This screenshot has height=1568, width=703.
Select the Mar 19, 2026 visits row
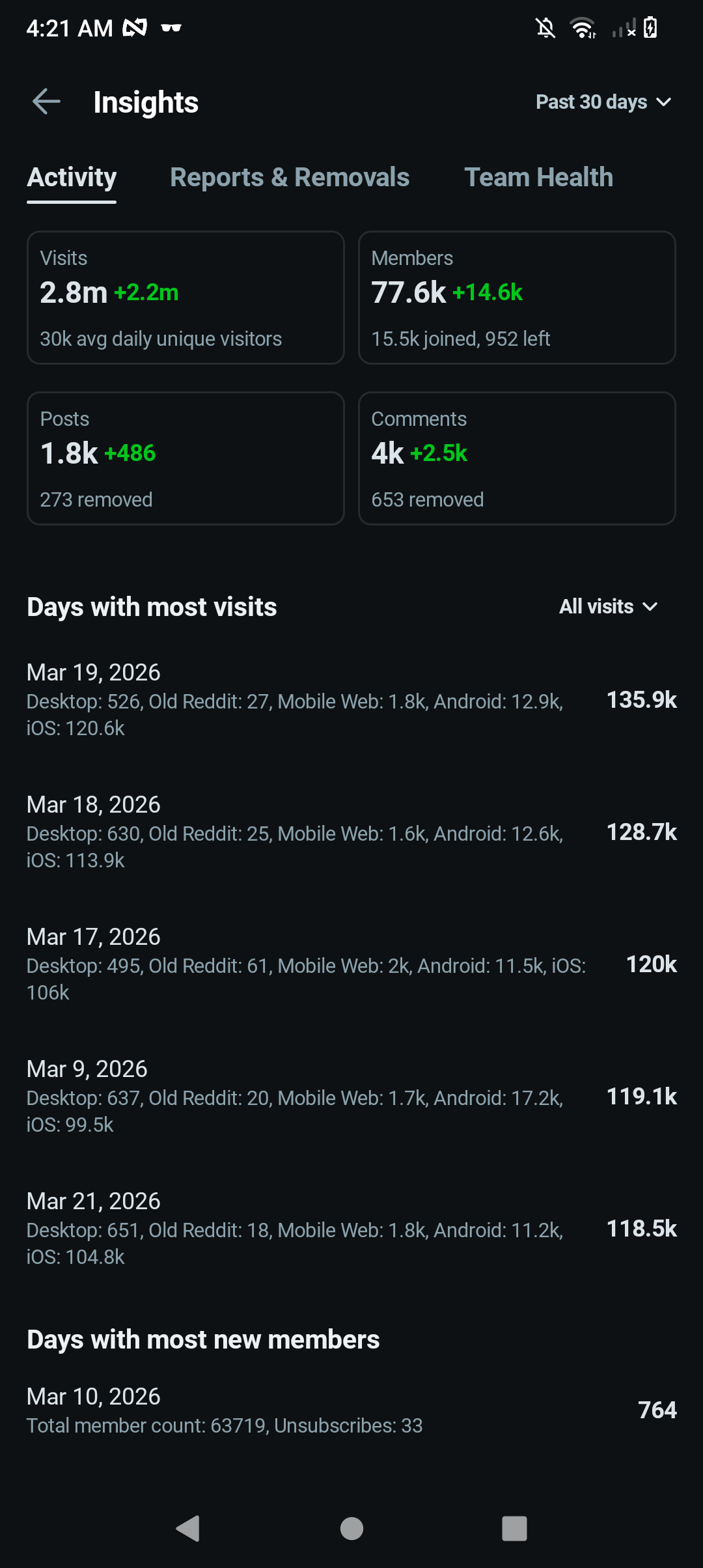pos(351,700)
